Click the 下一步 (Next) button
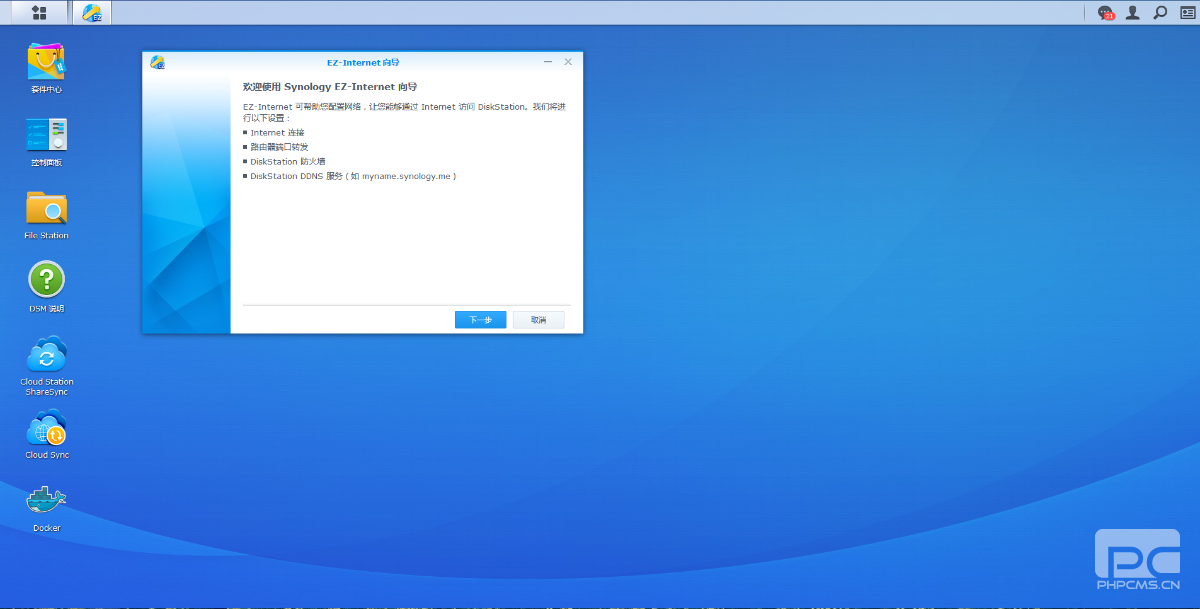 tap(480, 320)
